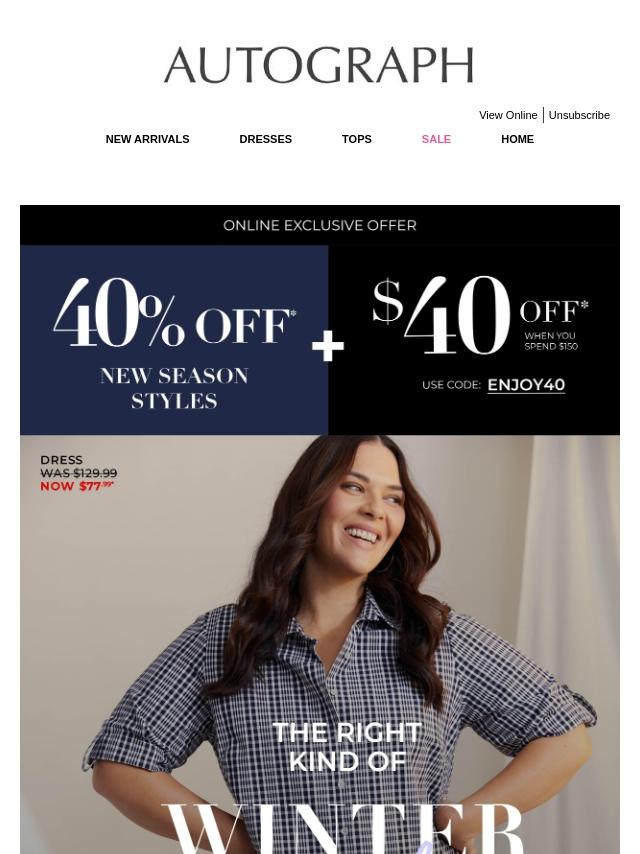Click the AUTOGRAPH logo header
This screenshot has height=854, width=640.
point(319,65)
